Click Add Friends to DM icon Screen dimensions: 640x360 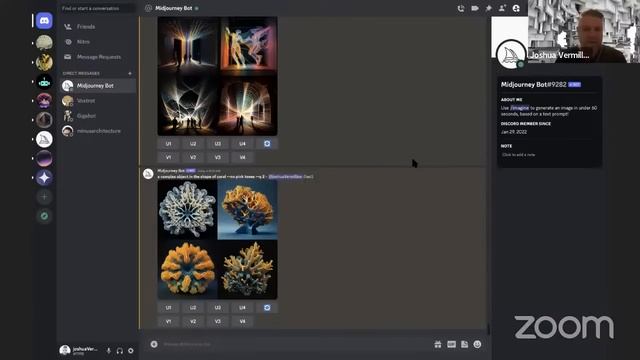pyautogui.click(x=502, y=8)
